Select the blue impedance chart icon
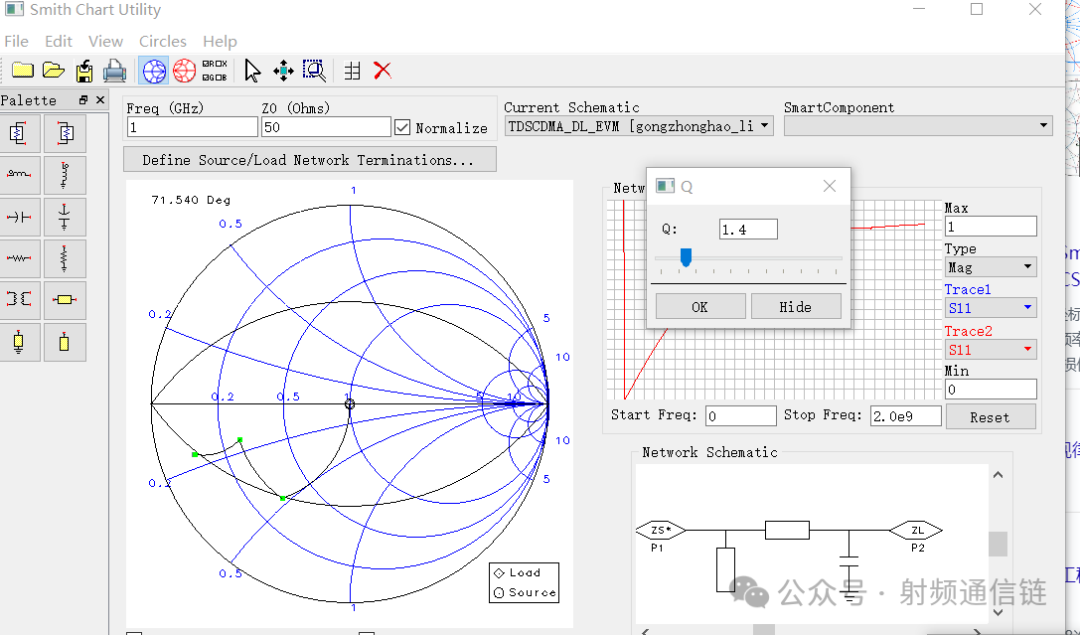Image resolution: width=1080 pixels, height=635 pixels. click(x=154, y=71)
